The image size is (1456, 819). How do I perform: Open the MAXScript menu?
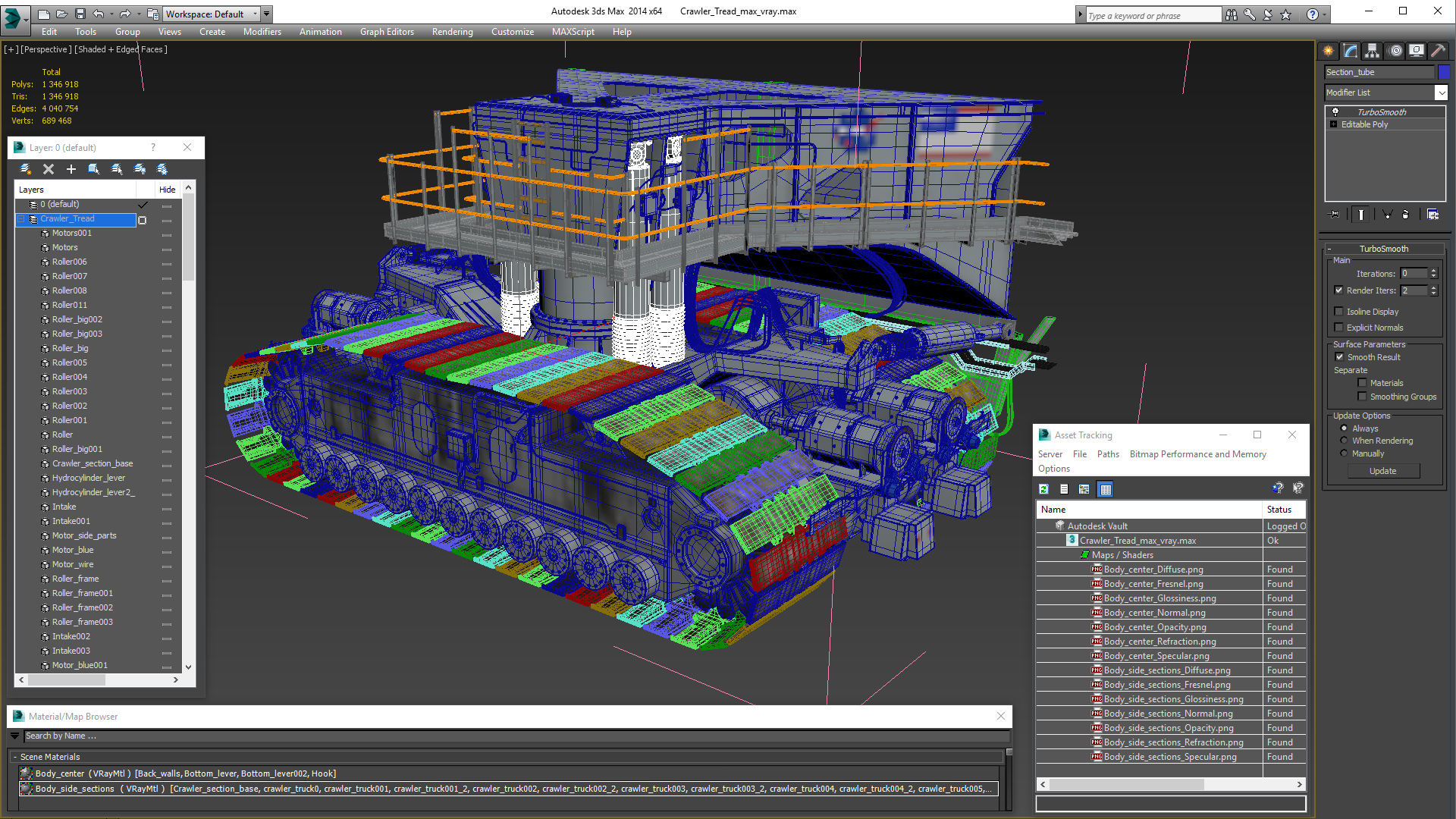pyautogui.click(x=573, y=32)
